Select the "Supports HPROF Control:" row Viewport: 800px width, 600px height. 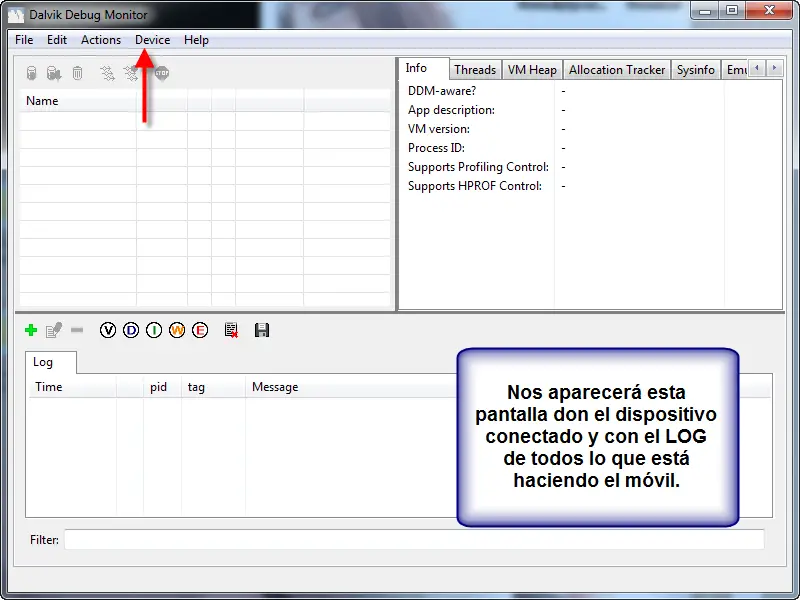(590, 186)
